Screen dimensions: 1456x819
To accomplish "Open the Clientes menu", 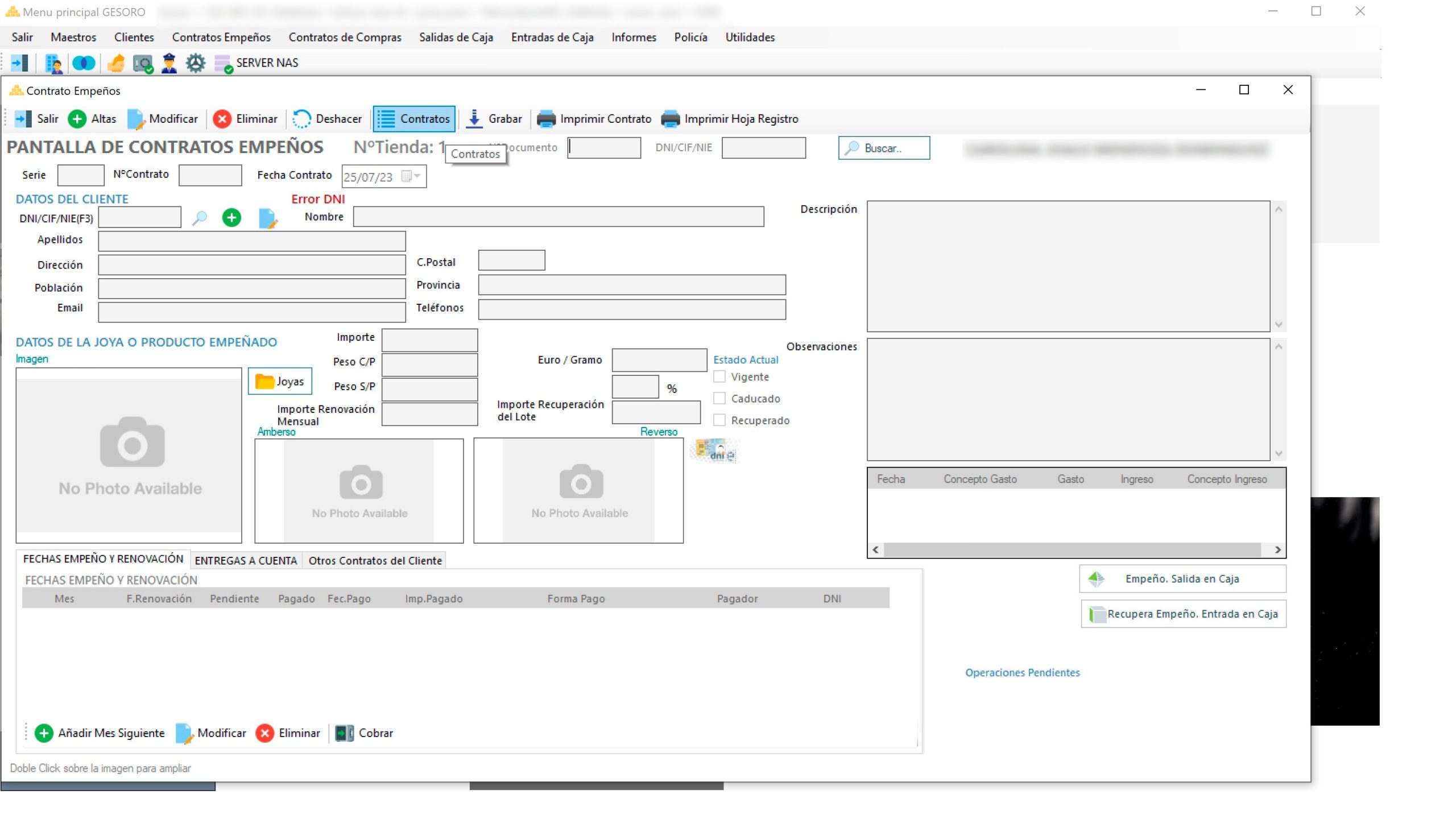I will (134, 38).
